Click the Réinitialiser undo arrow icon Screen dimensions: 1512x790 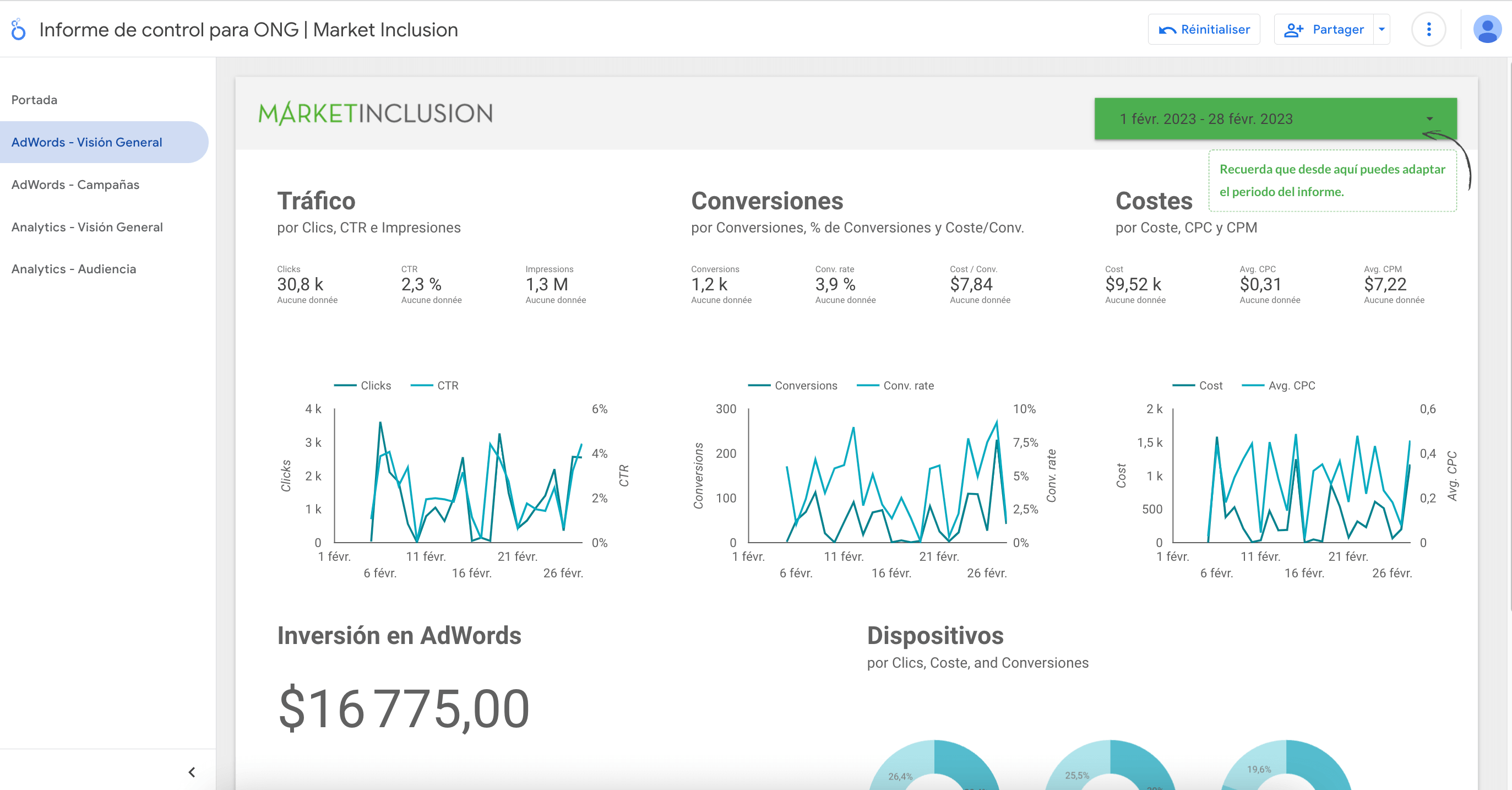pyautogui.click(x=1167, y=30)
